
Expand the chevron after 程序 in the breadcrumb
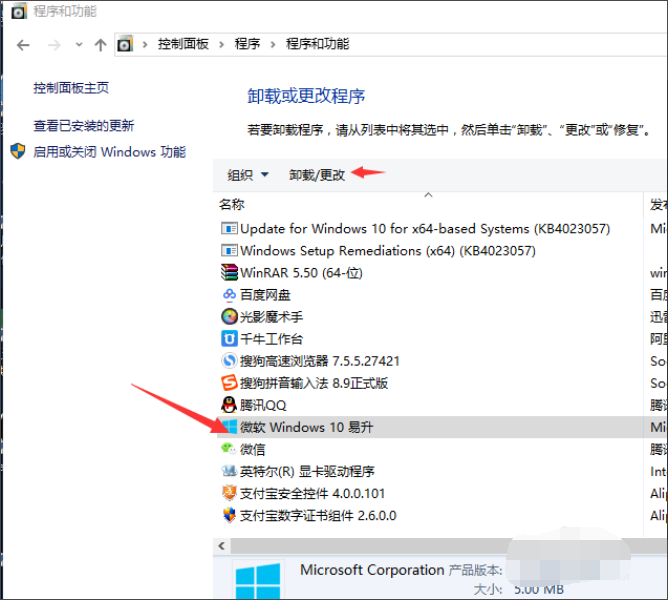pyautogui.click(x=273, y=44)
